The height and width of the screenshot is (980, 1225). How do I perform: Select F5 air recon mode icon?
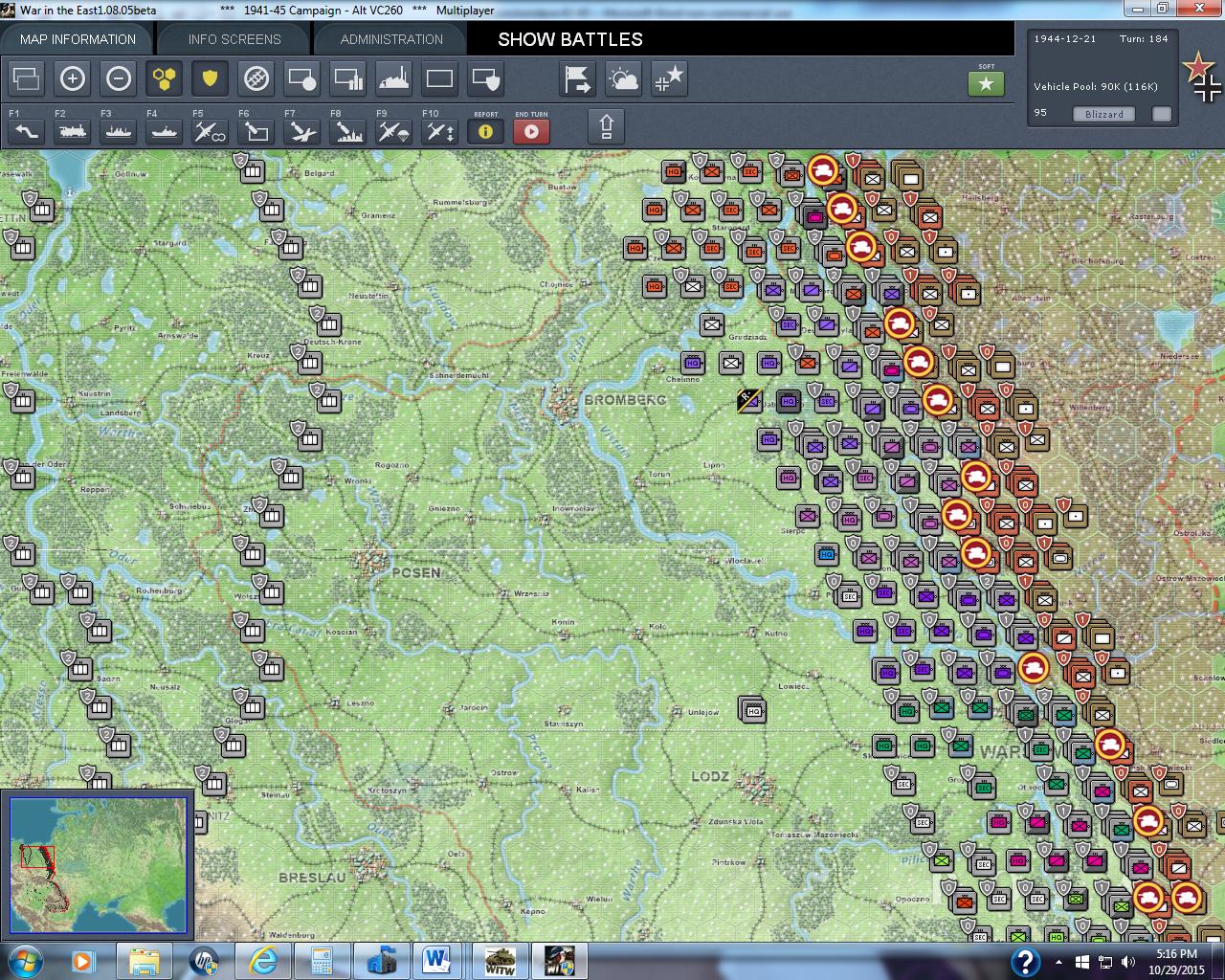[x=211, y=131]
